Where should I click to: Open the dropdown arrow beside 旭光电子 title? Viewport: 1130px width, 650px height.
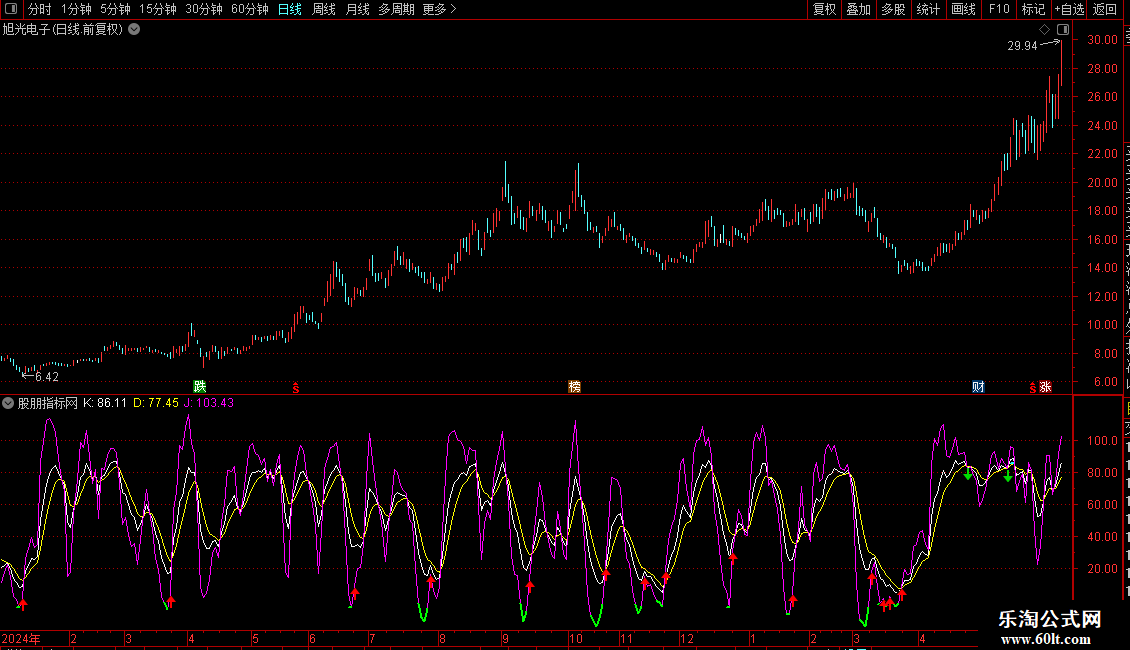[134, 30]
